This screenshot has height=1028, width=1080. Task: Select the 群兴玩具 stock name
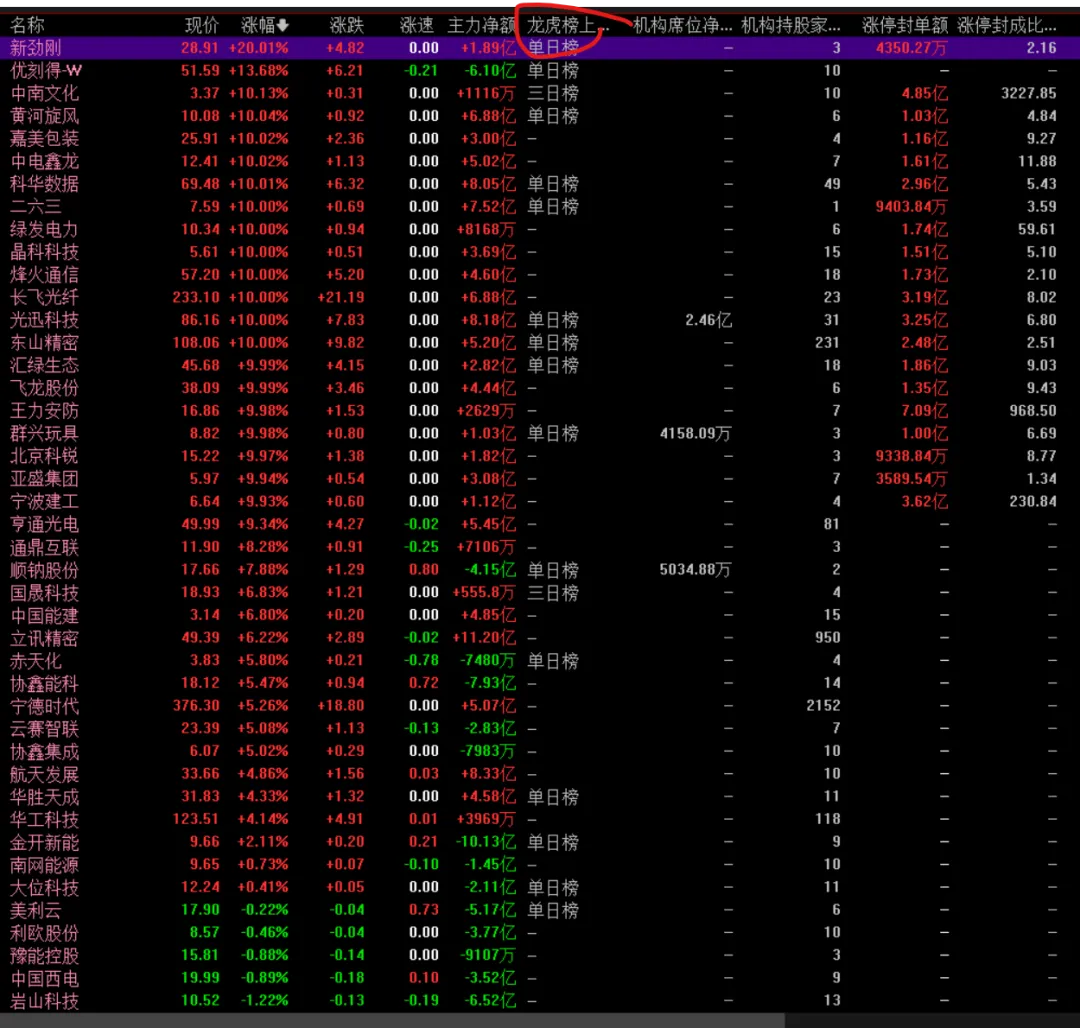point(45,434)
